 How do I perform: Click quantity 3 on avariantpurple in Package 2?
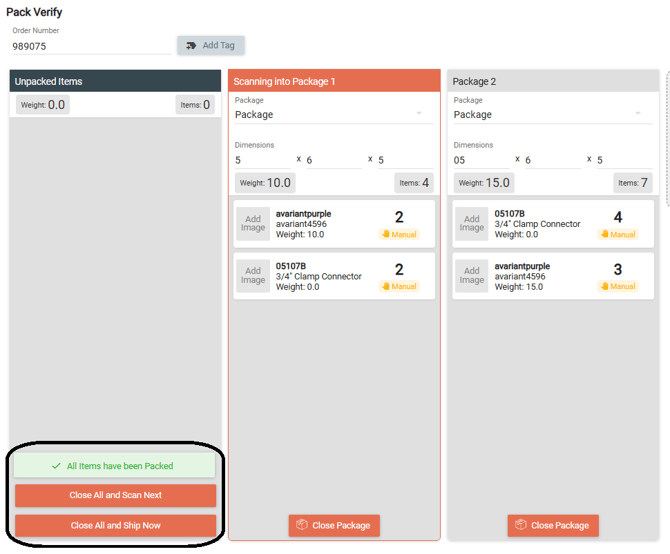click(x=618, y=270)
